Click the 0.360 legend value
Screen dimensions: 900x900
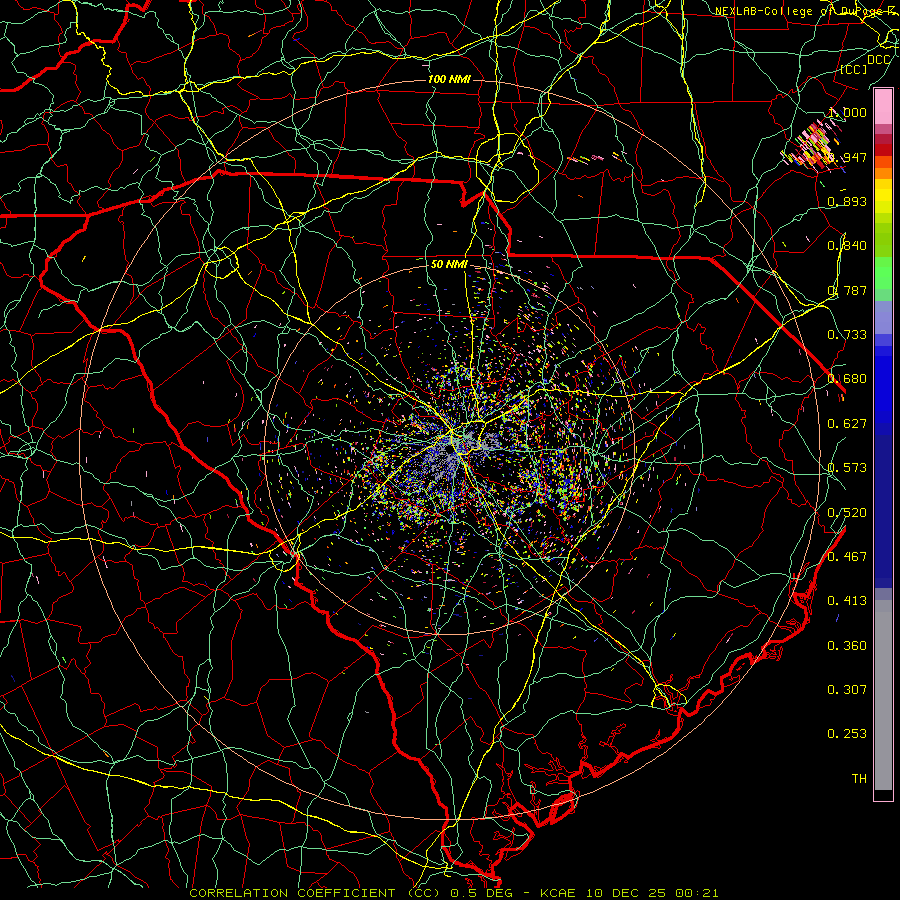847,646
